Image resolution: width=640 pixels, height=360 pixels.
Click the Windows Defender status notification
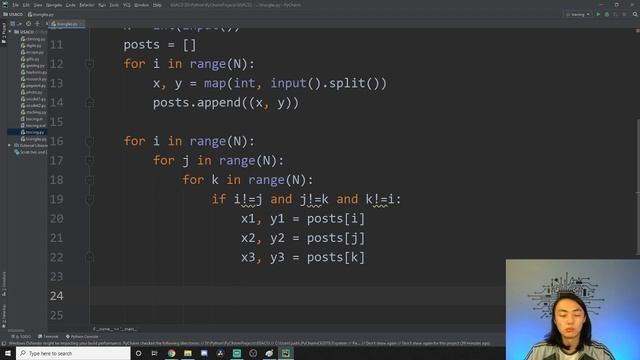[249, 344]
